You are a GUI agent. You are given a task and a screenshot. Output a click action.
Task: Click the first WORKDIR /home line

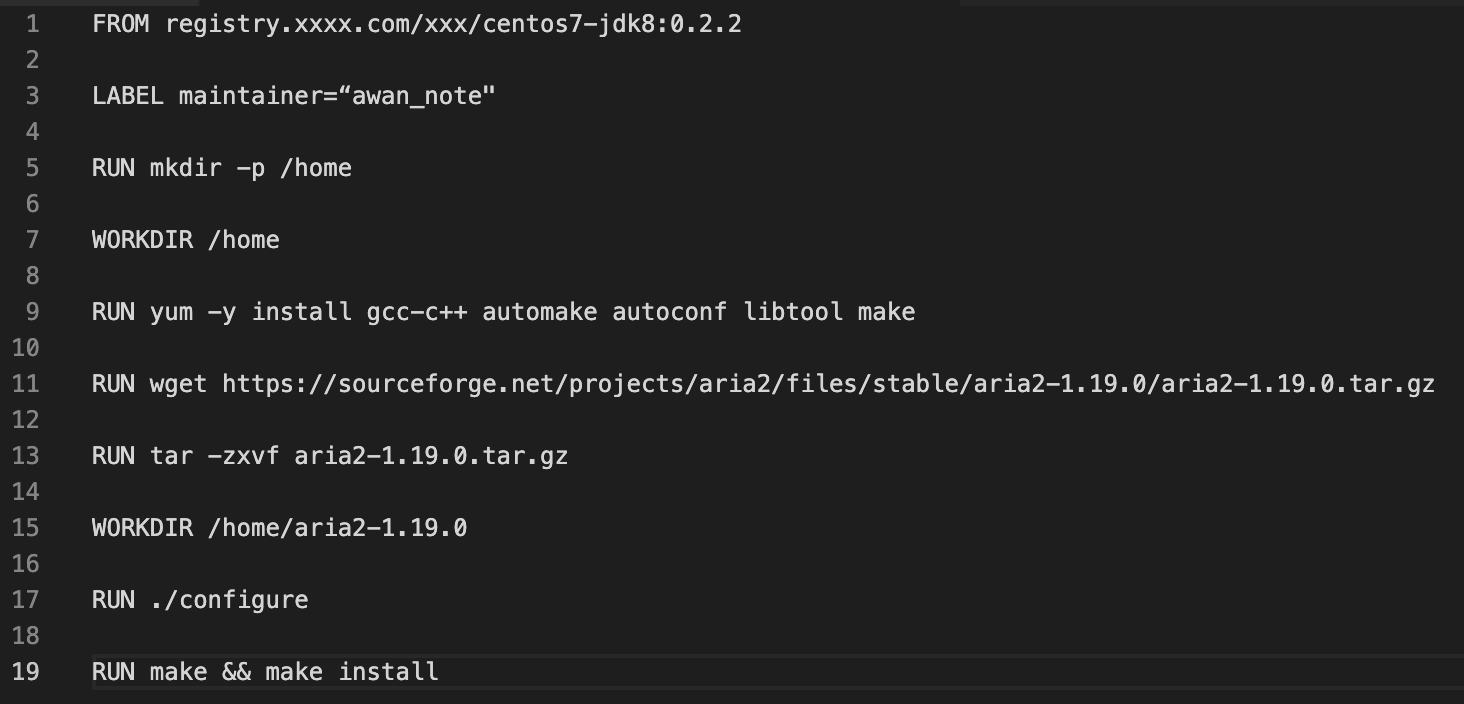pos(186,240)
